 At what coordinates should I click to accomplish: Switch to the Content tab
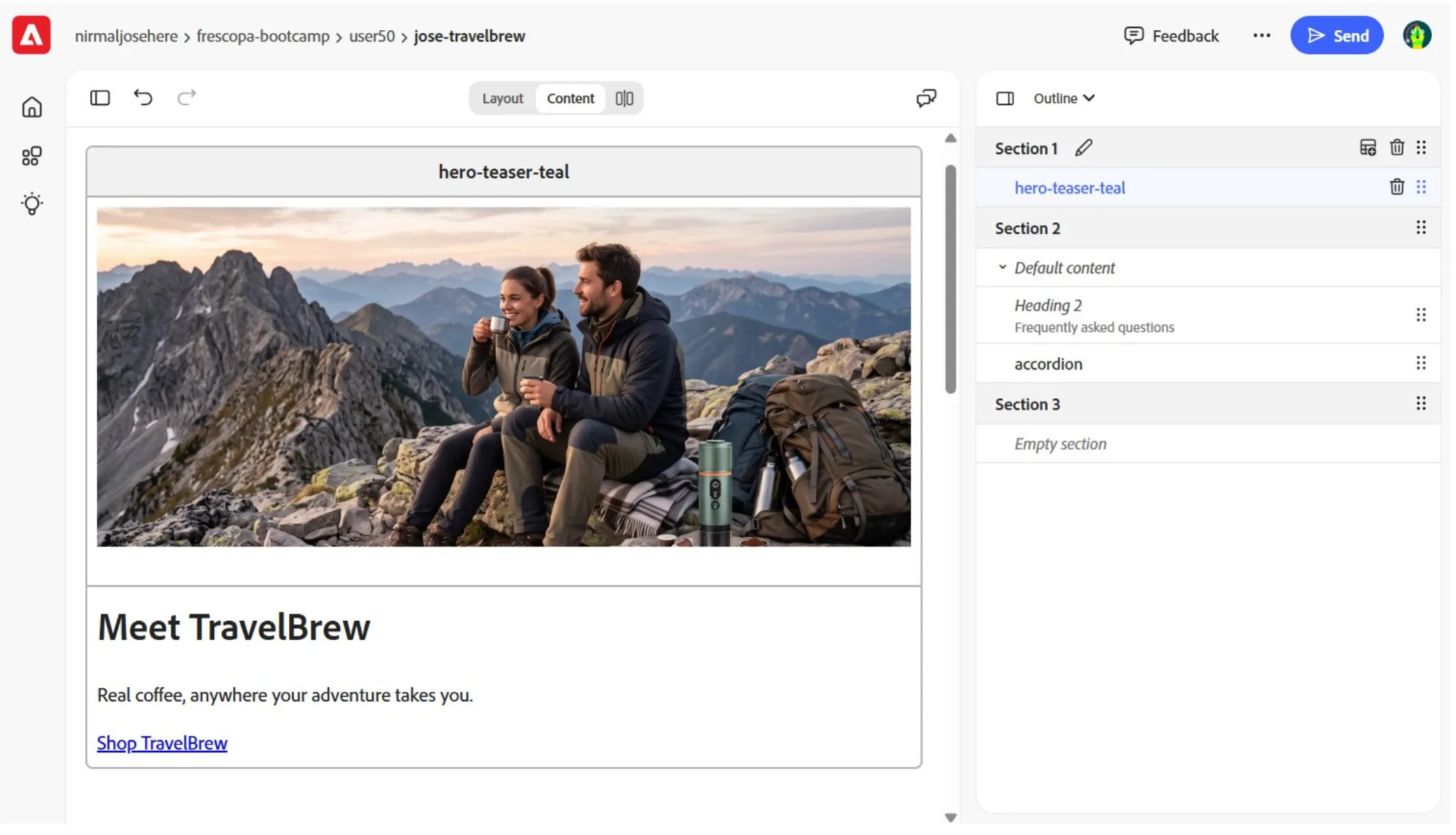coord(572,99)
